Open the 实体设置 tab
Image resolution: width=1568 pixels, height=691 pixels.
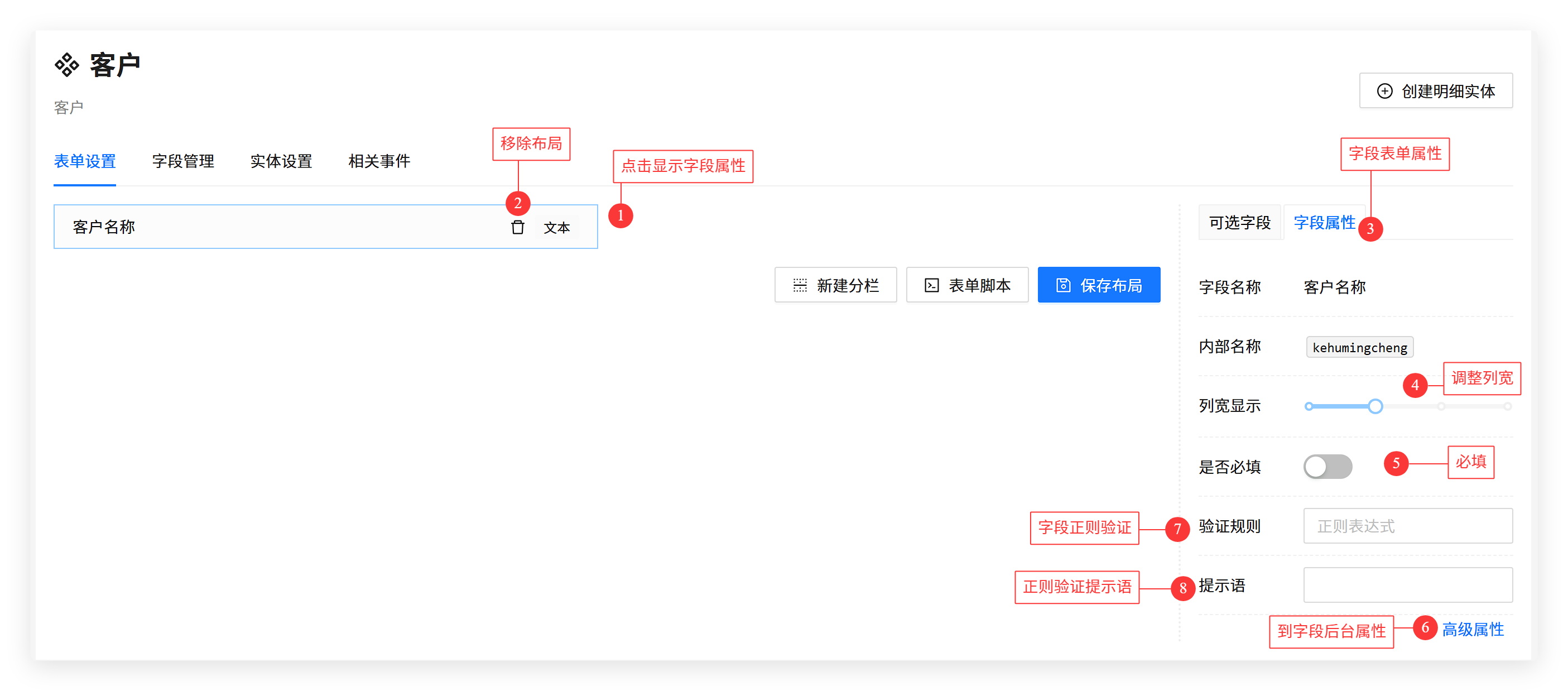pos(281,161)
